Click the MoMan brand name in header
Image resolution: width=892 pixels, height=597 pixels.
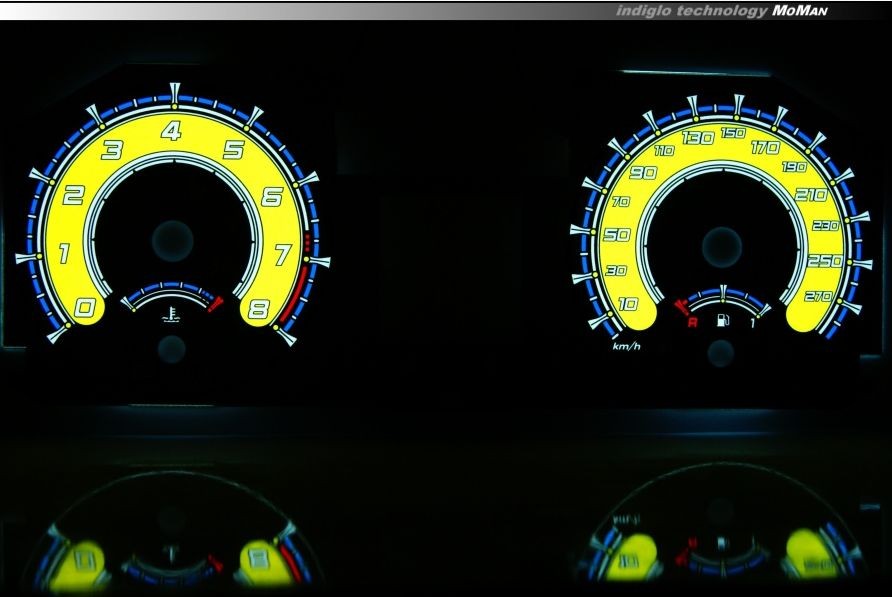800,10
